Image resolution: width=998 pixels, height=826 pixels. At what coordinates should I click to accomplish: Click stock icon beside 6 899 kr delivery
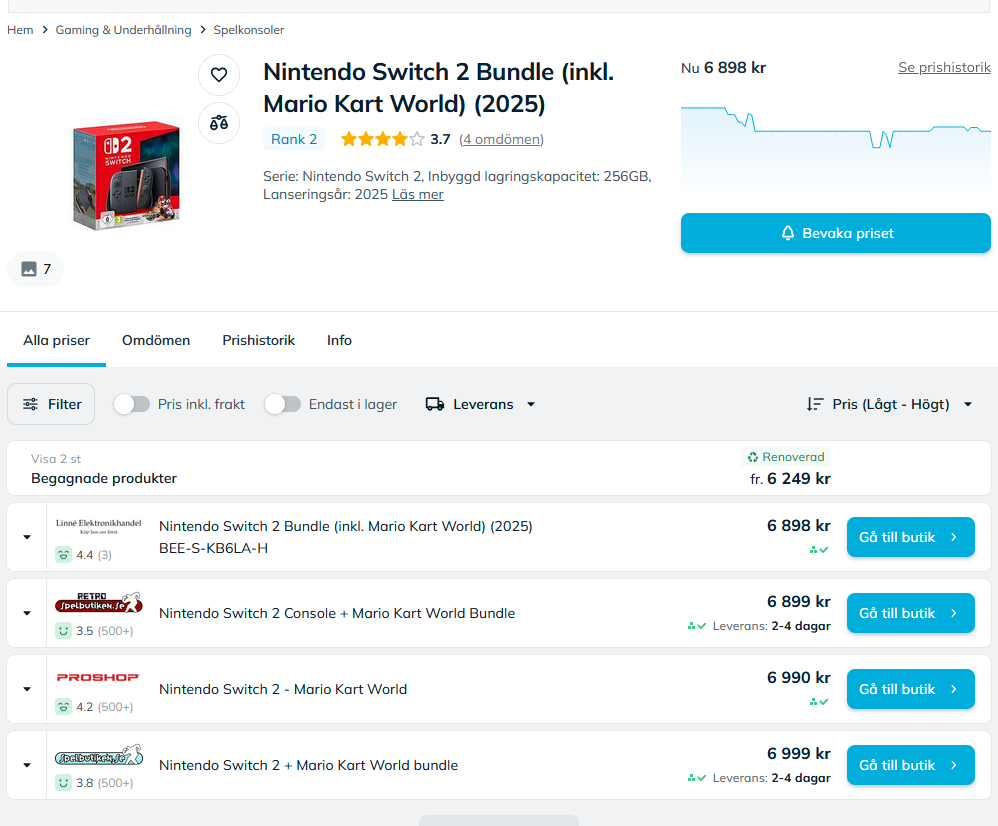tap(697, 626)
